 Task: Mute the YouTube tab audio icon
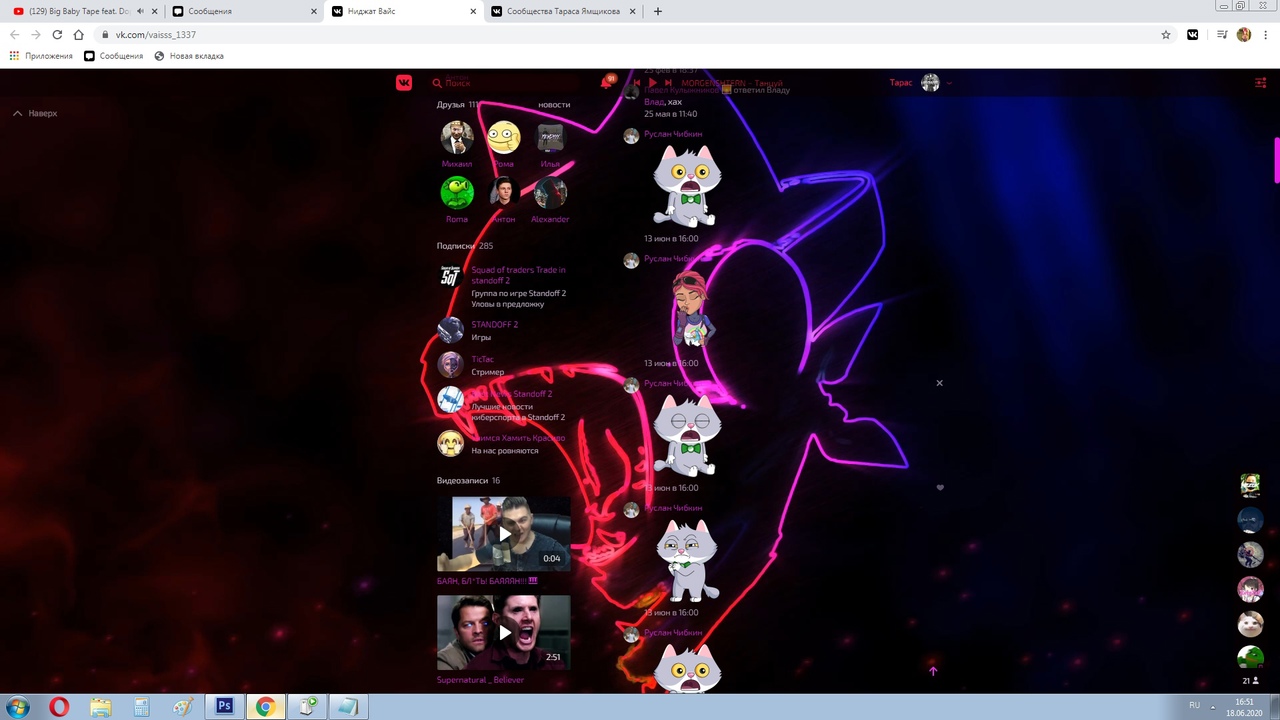[x=140, y=11]
